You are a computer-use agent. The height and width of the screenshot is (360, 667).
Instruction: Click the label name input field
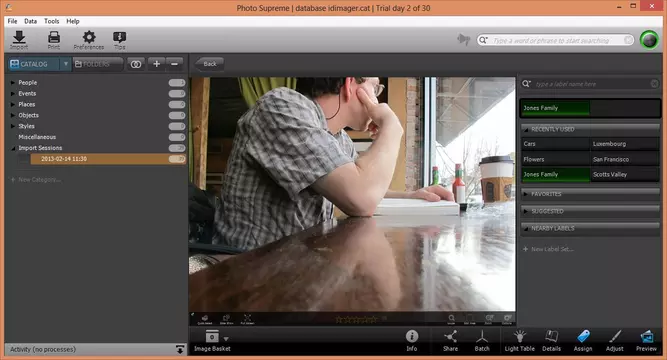pyautogui.click(x=590, y=84)
